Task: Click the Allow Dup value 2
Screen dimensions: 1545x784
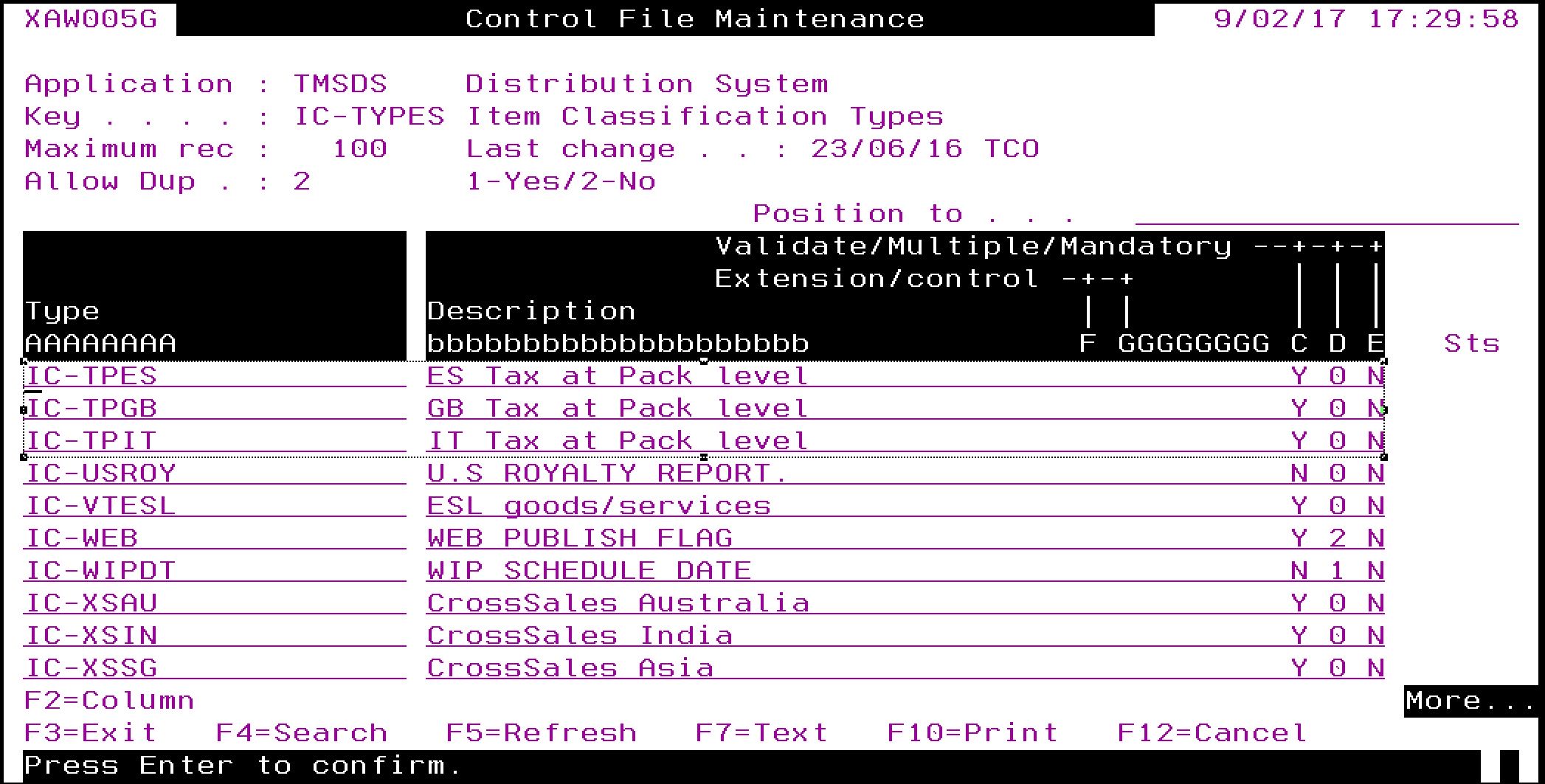Action: click(x=302, y=181)
